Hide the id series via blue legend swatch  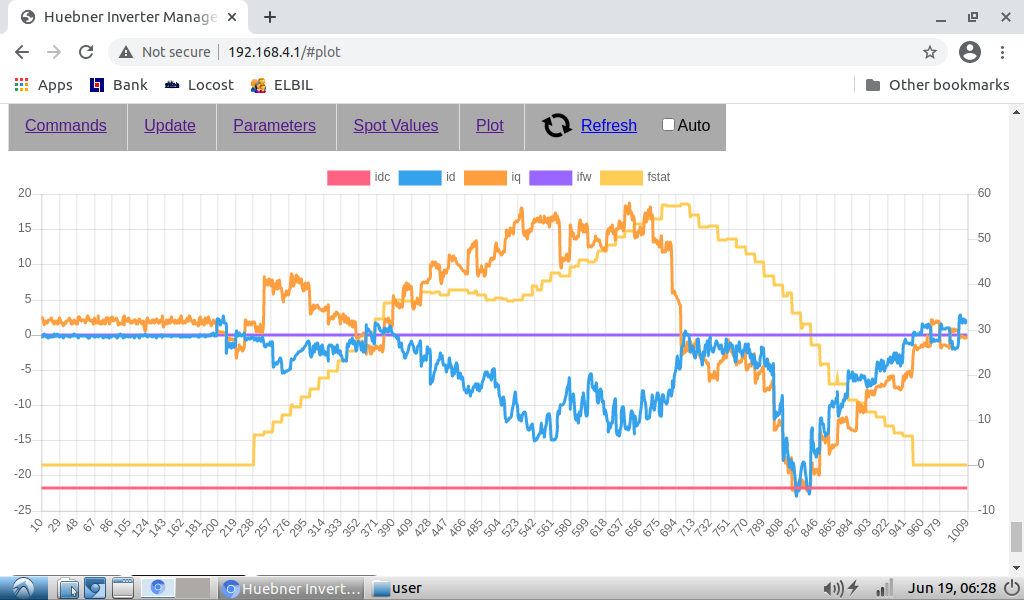(419, 177)
